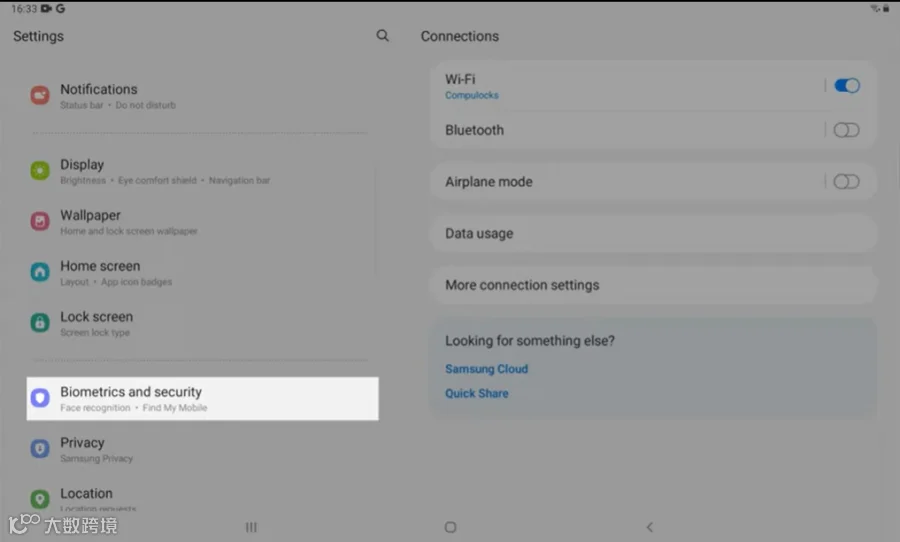Tap the Biometrics and security shield icon

click(40, 398)
